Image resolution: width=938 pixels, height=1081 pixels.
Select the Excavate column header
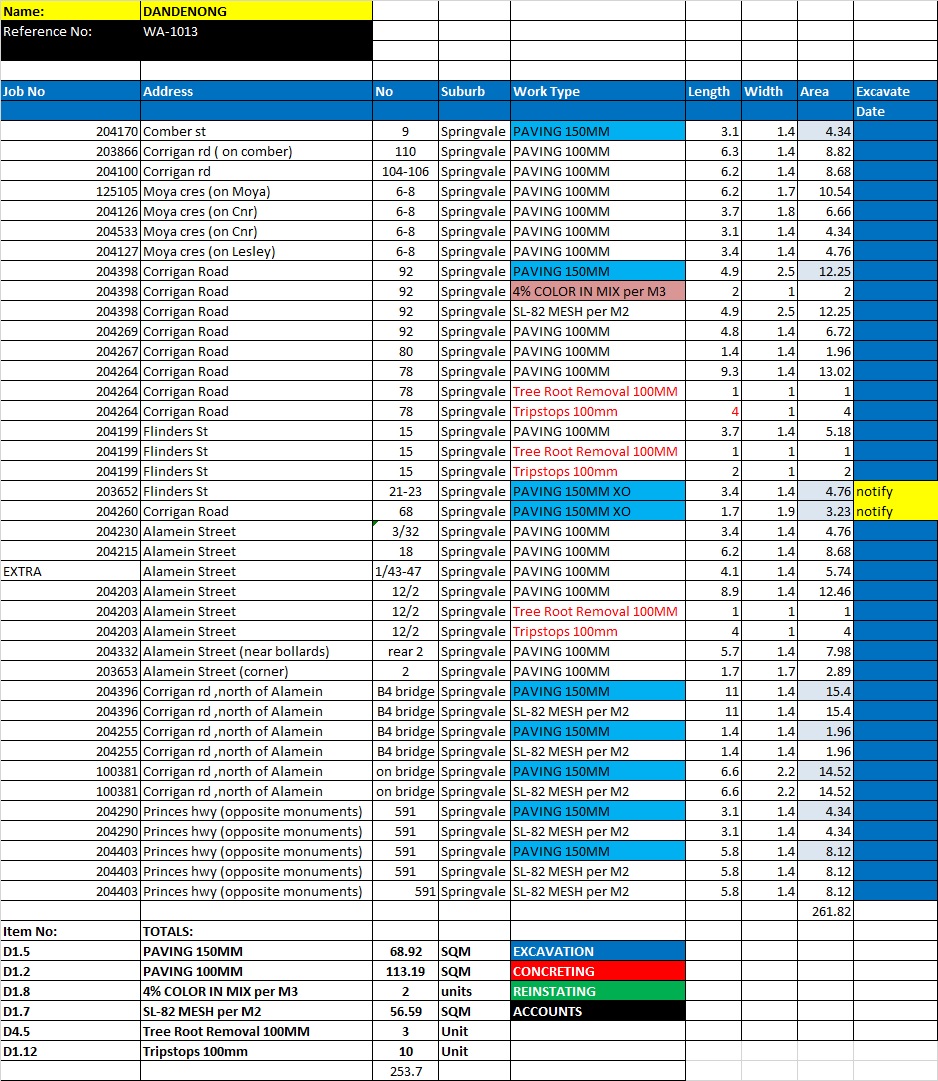[x=895, y=91]
